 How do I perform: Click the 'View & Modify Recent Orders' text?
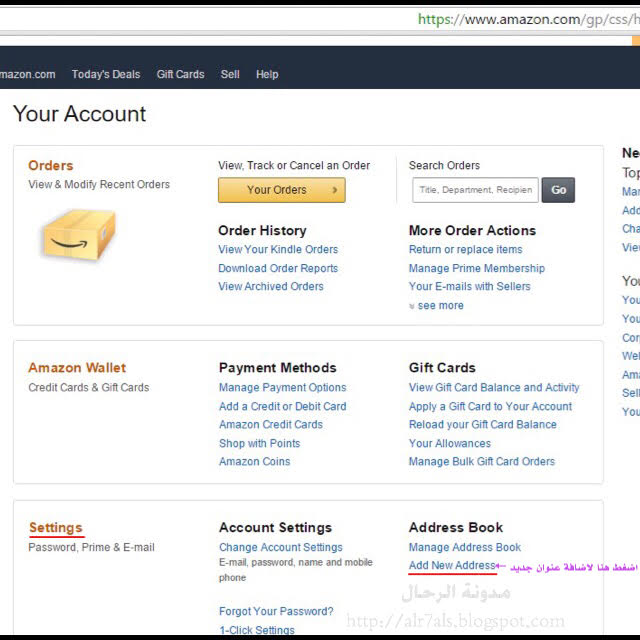(x=99, y=184)
